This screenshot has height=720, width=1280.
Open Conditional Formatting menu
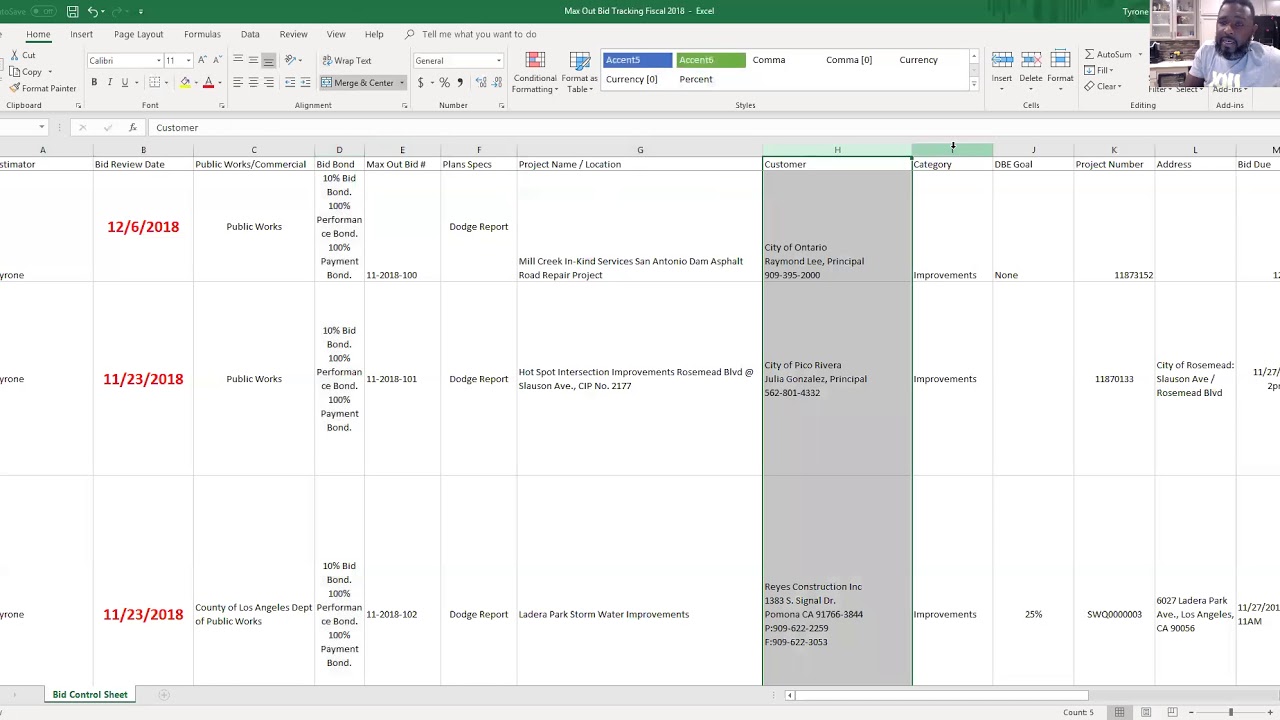pos(535,72)
